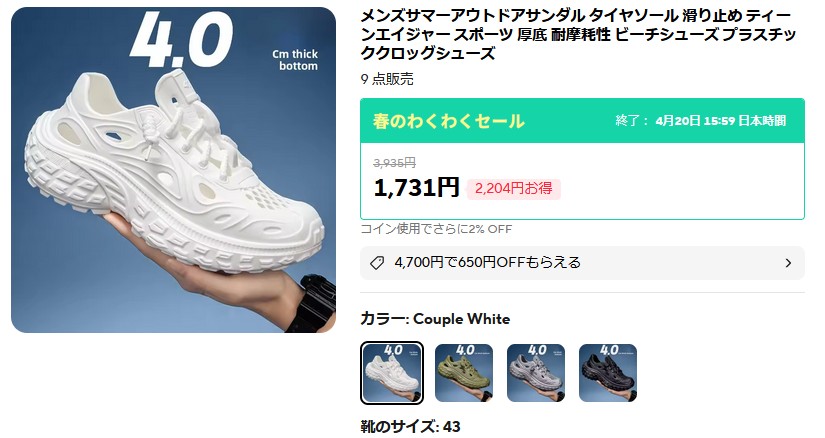825x438 pixels.
Task: Choose the olive green shoe color
Action: [464, 373]
